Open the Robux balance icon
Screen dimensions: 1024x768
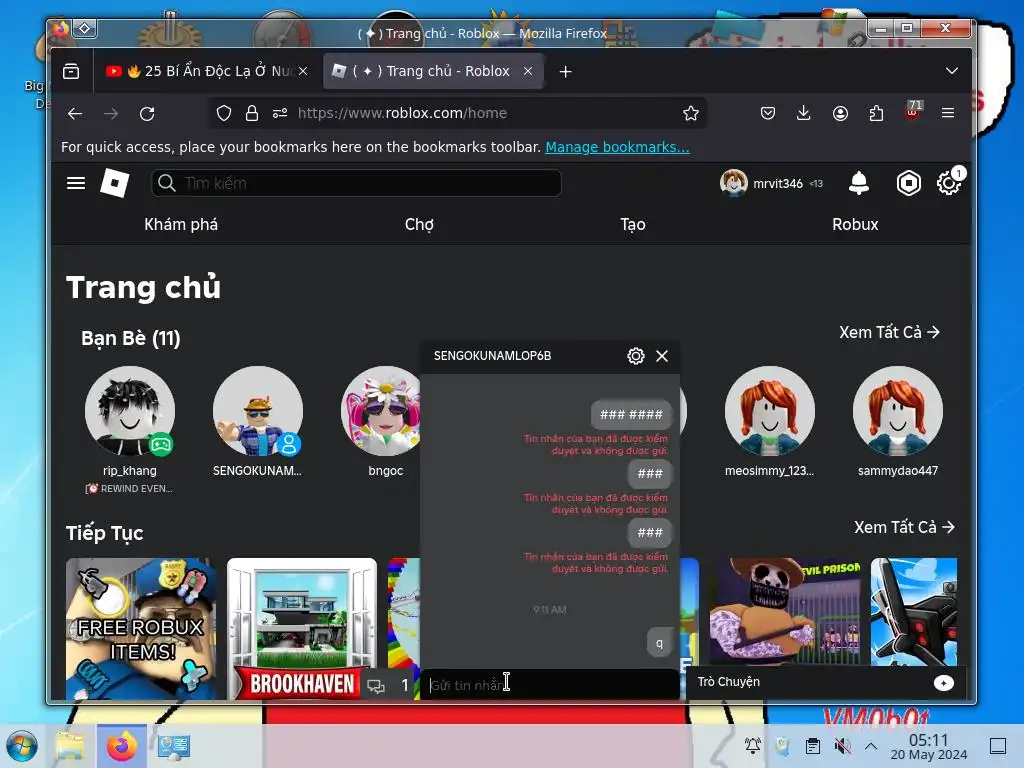pyautogui.click(x=908, y=183)
